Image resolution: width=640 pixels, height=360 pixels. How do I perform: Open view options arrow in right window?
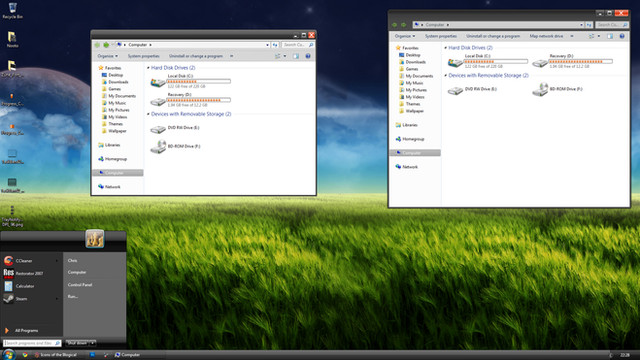tap(599, 36)
